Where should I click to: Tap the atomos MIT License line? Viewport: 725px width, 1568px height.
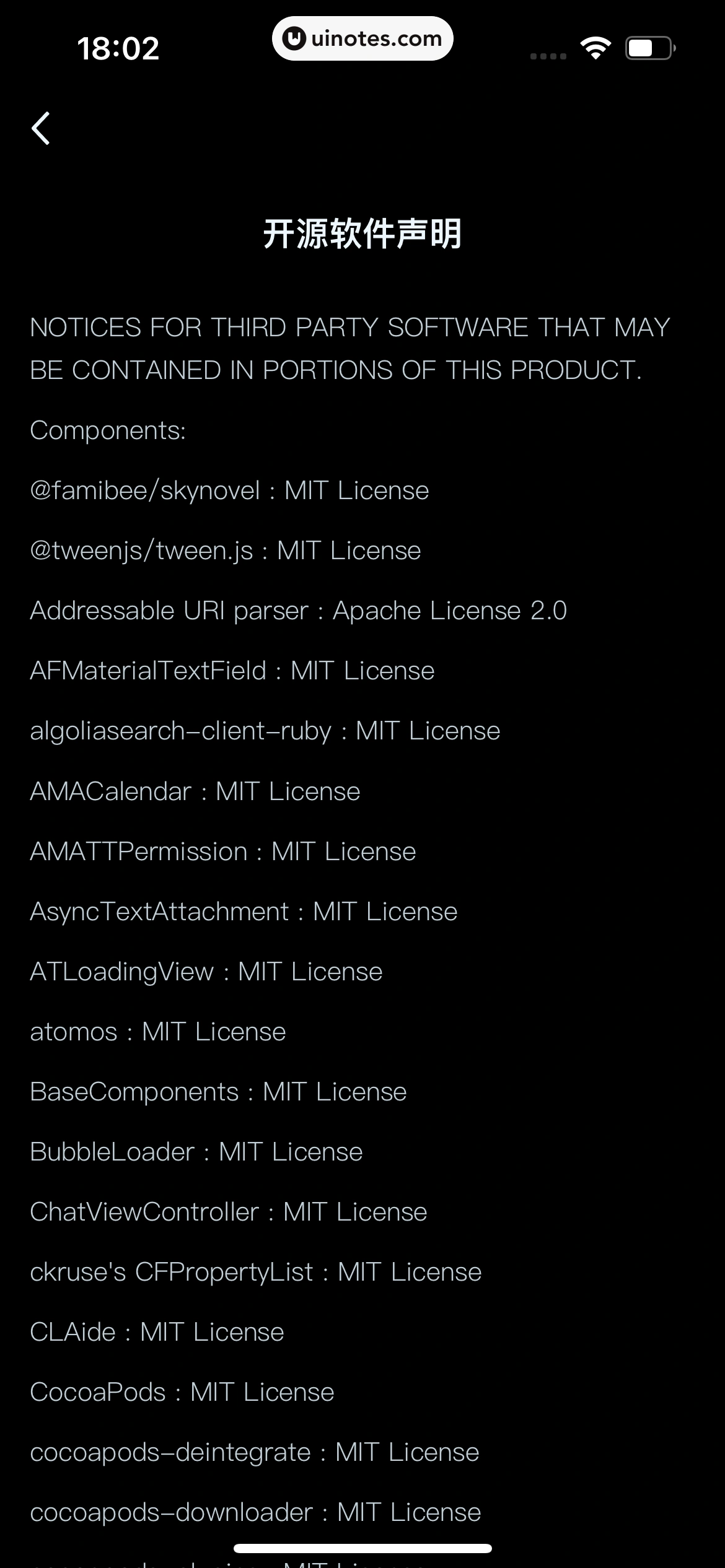tap(158, 1032)
